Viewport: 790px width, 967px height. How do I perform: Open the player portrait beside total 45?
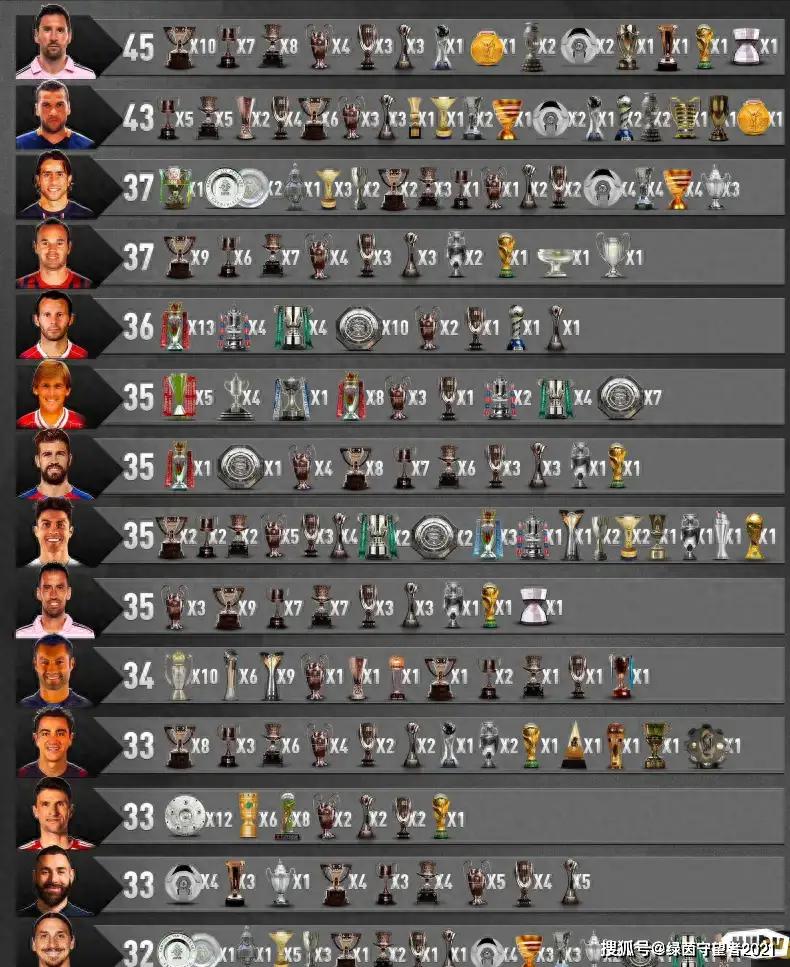55,43
